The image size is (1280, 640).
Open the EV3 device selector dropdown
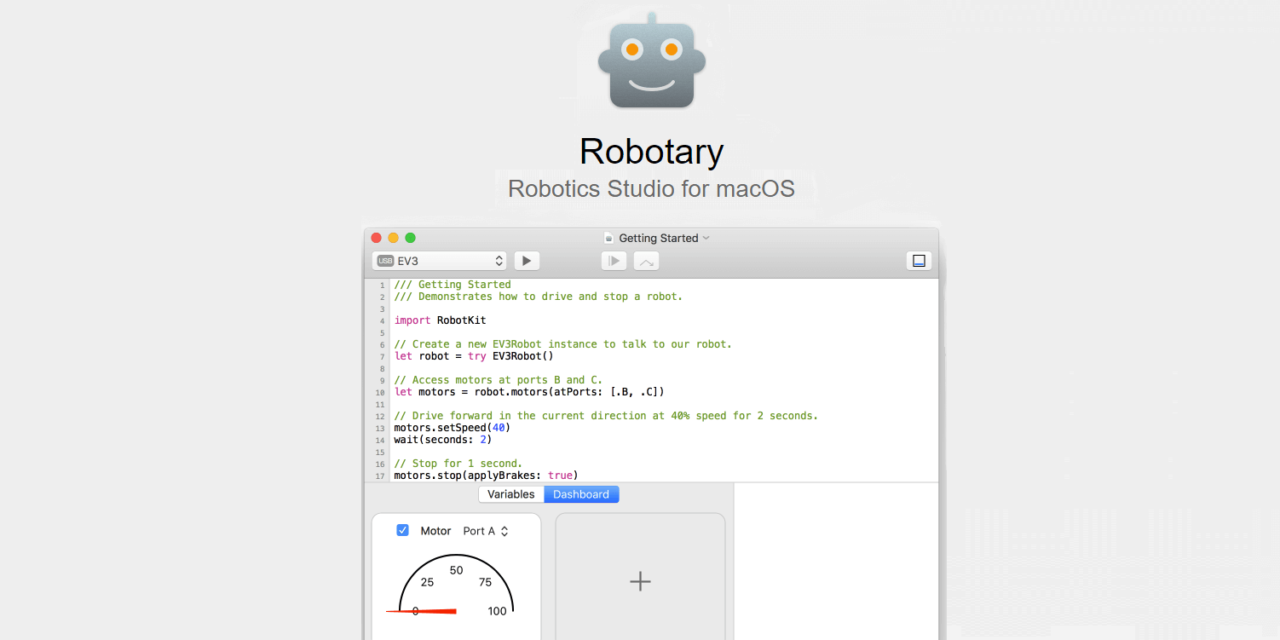tap(440, 260)
